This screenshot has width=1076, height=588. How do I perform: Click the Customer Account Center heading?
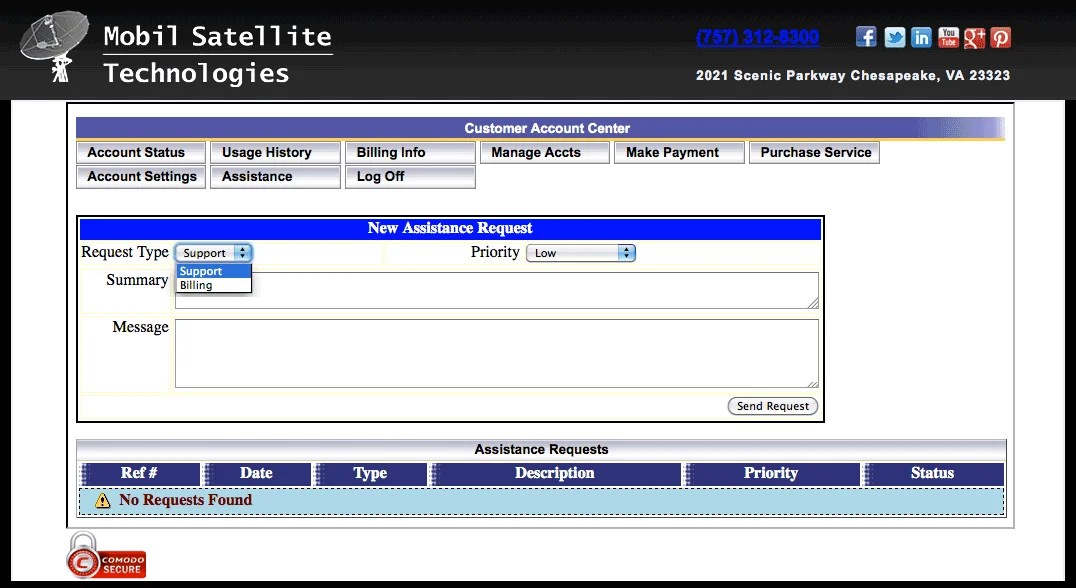tap(547, 128)
